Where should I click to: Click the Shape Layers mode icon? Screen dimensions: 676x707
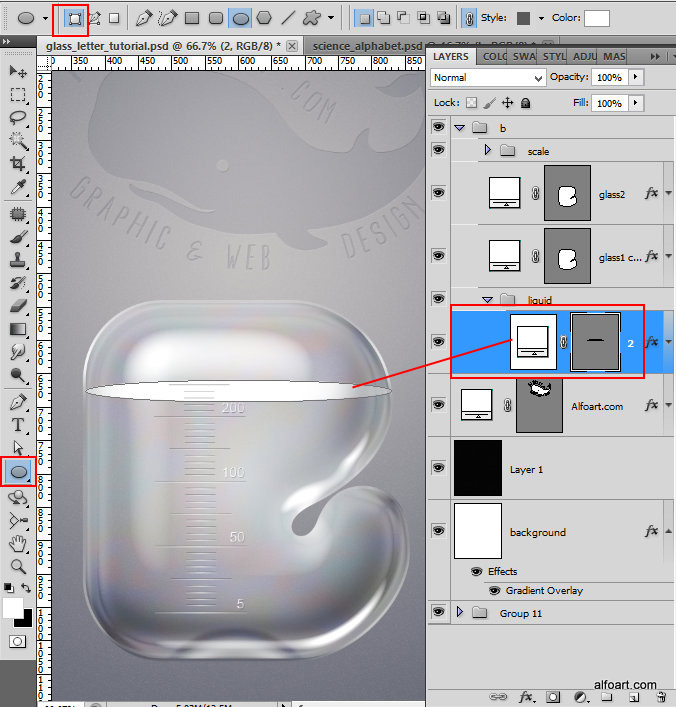pyautogui.click(x=75, y=18)
